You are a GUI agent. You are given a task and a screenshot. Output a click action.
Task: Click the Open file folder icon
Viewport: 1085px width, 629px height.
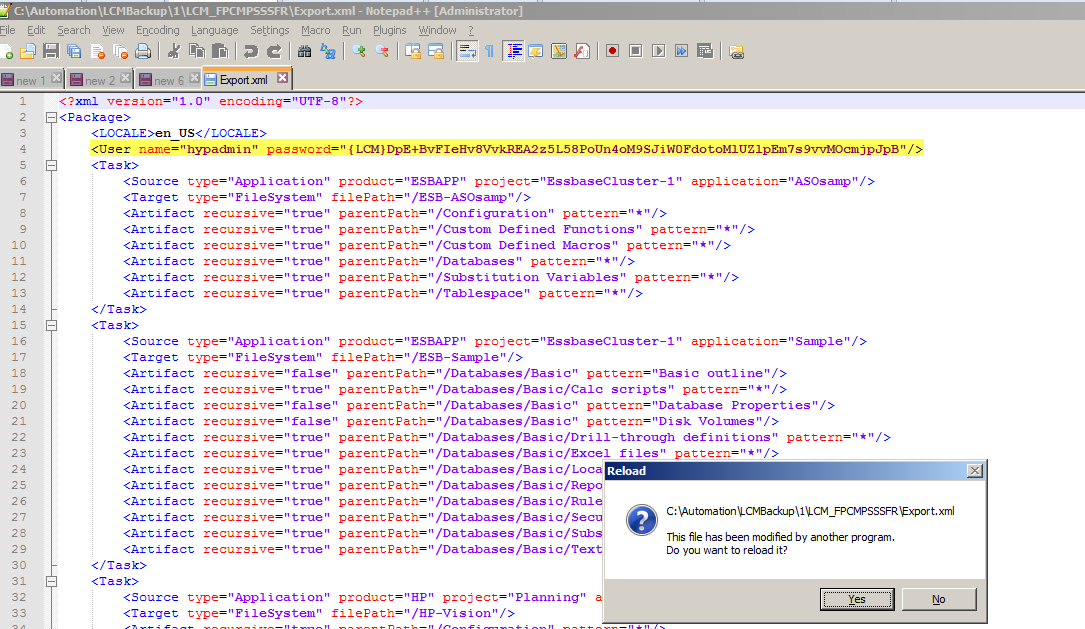tap(28, 52)
